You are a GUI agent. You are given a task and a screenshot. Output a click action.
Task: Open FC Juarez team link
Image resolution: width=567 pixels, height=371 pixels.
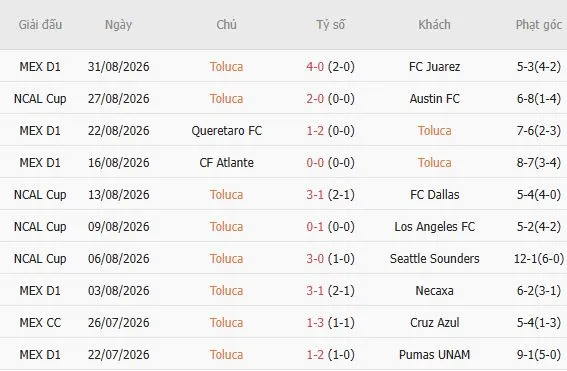[434, 67]
